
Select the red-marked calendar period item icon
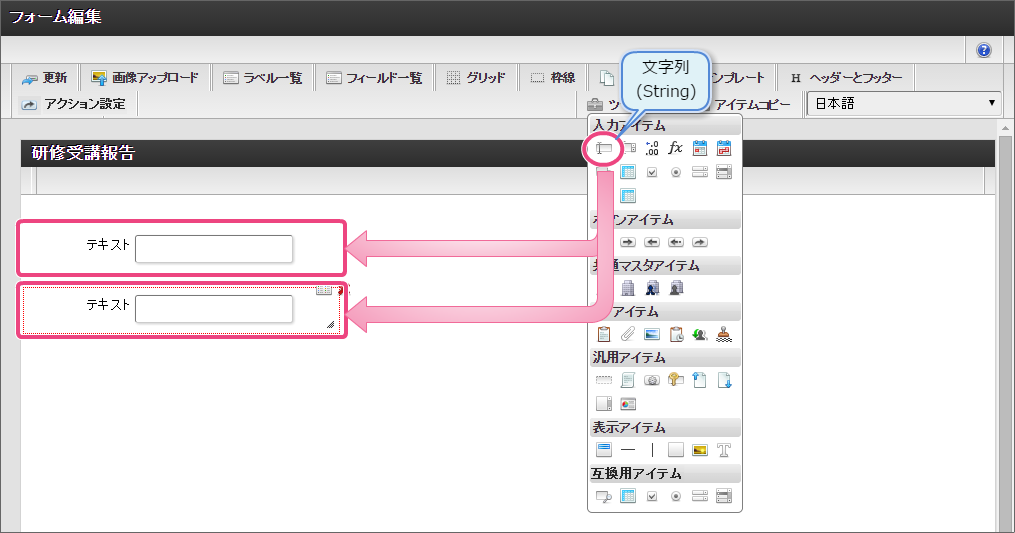pos(724,148)
